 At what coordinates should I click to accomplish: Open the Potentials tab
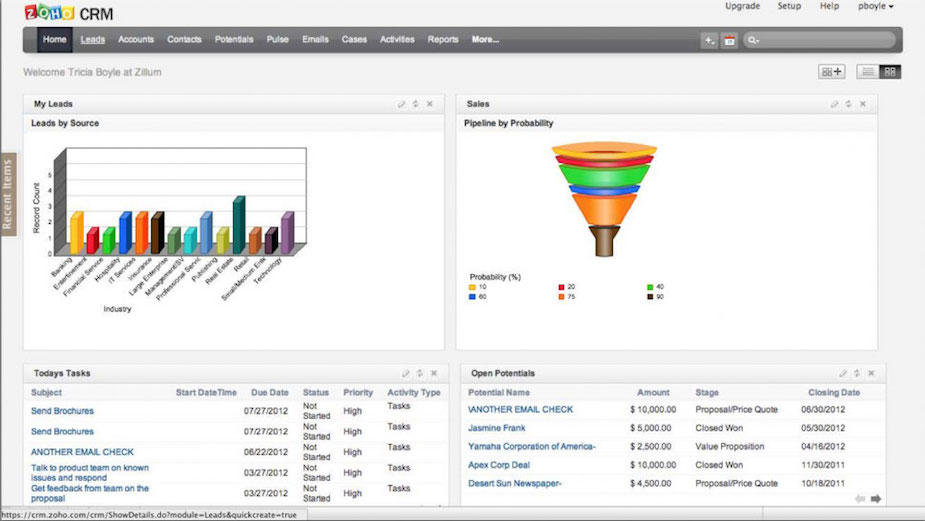tap(234, 40)
